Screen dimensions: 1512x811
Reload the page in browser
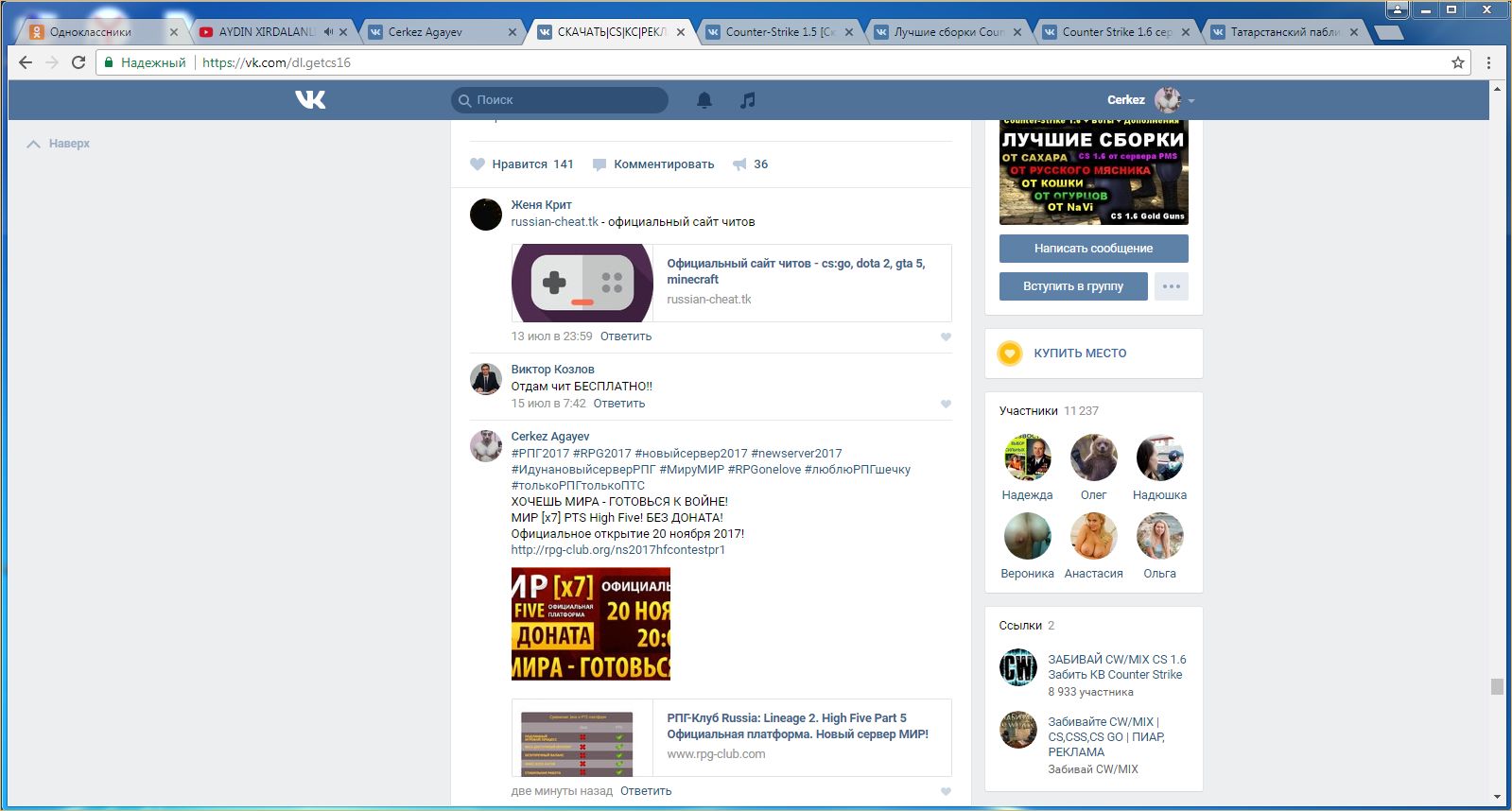78,62
